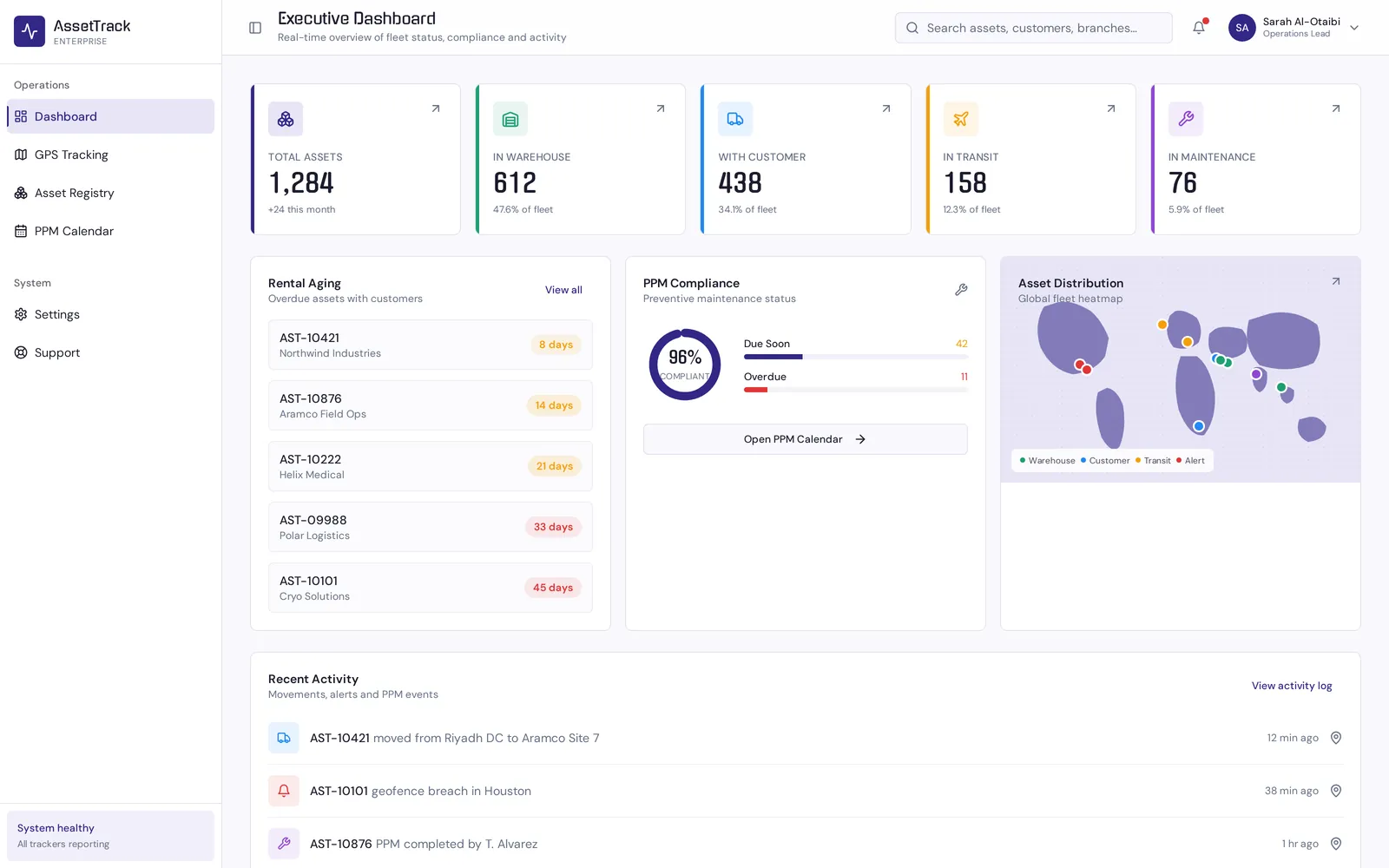Click the wrench icon in PPM Compliance header
This screenshot has width=1389, height=868.
[961, 290]
